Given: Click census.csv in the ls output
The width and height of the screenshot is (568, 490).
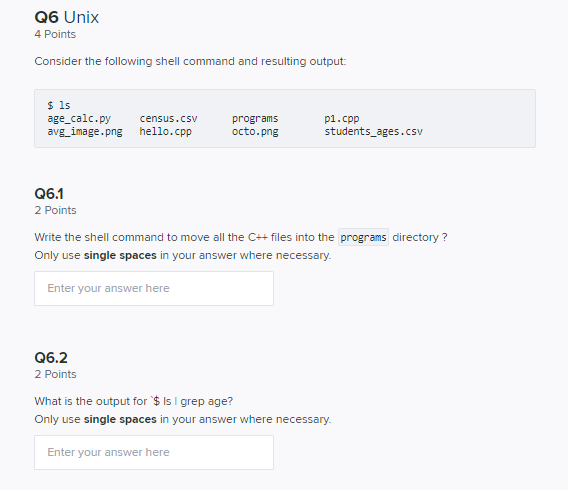Looking at the screenshot, I should [x=168, y=118].
